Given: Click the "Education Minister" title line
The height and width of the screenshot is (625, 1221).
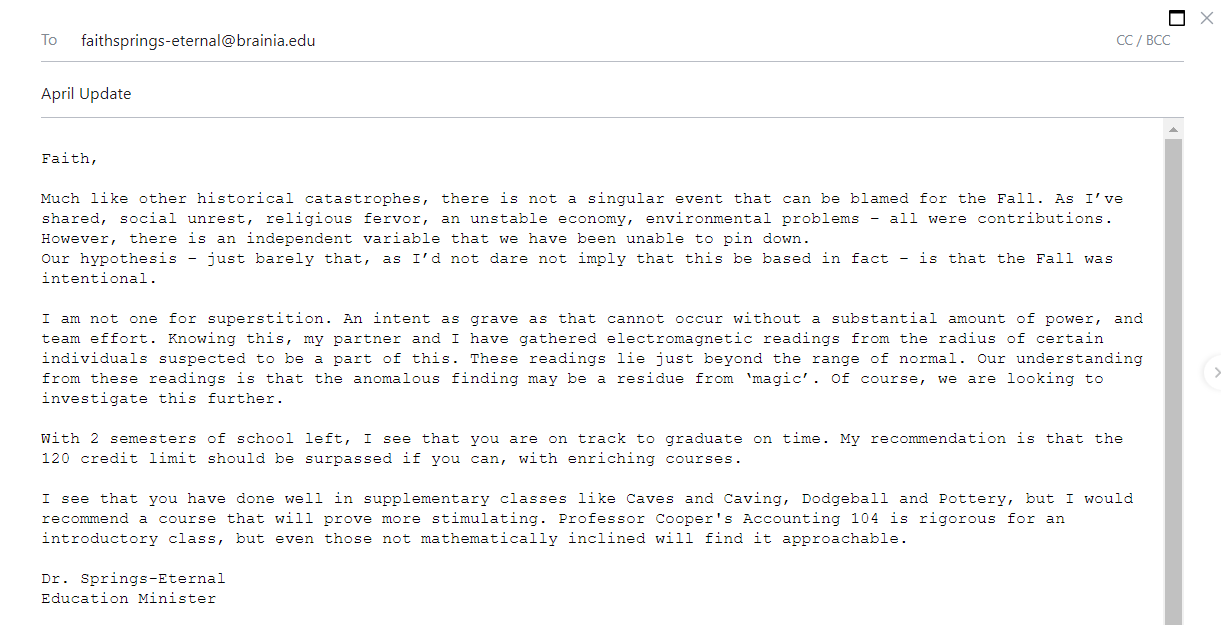Looking at the screenshot, I should tap(128, 599).
